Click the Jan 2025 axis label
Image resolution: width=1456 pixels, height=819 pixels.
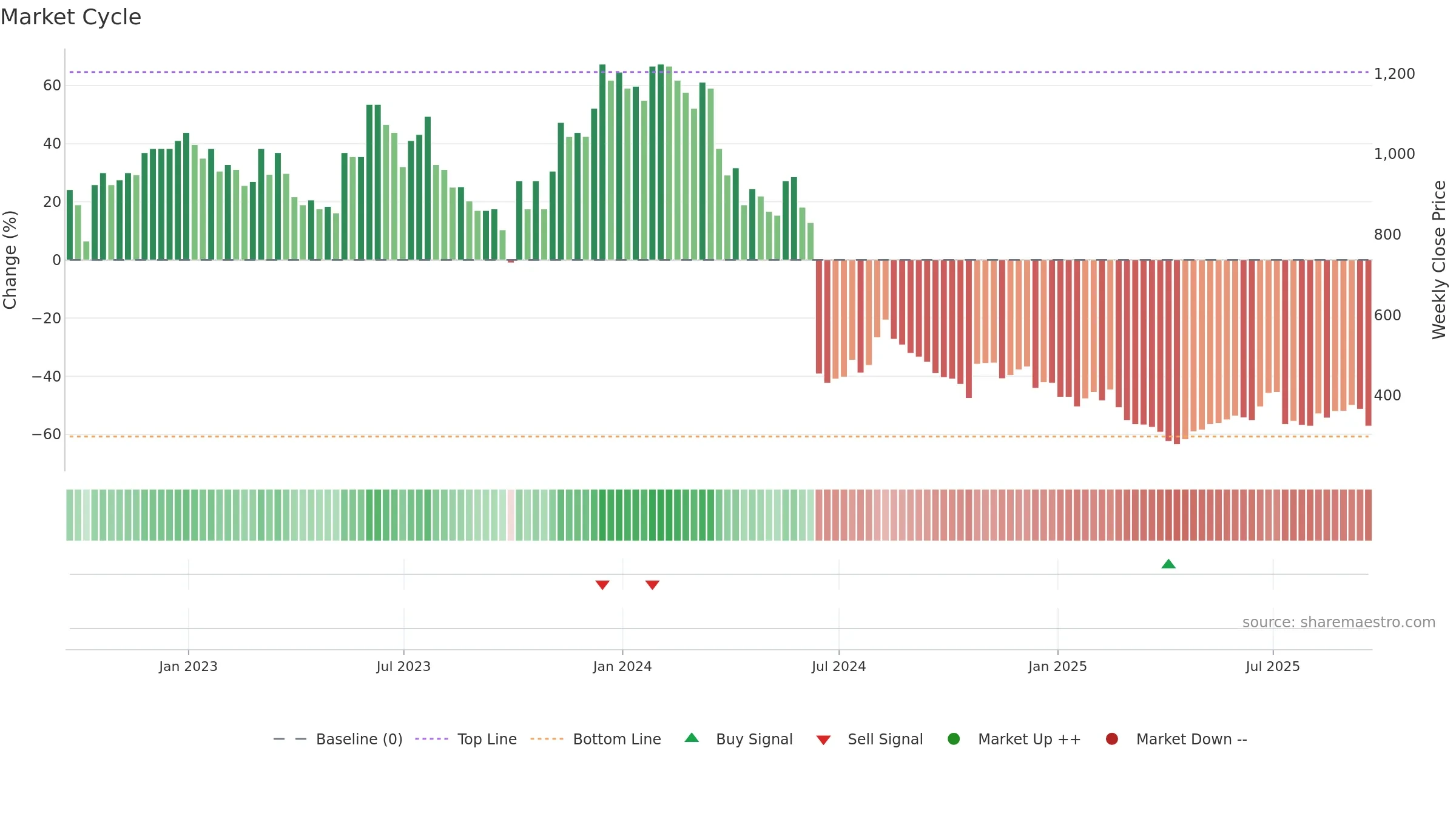[1057, 666]
